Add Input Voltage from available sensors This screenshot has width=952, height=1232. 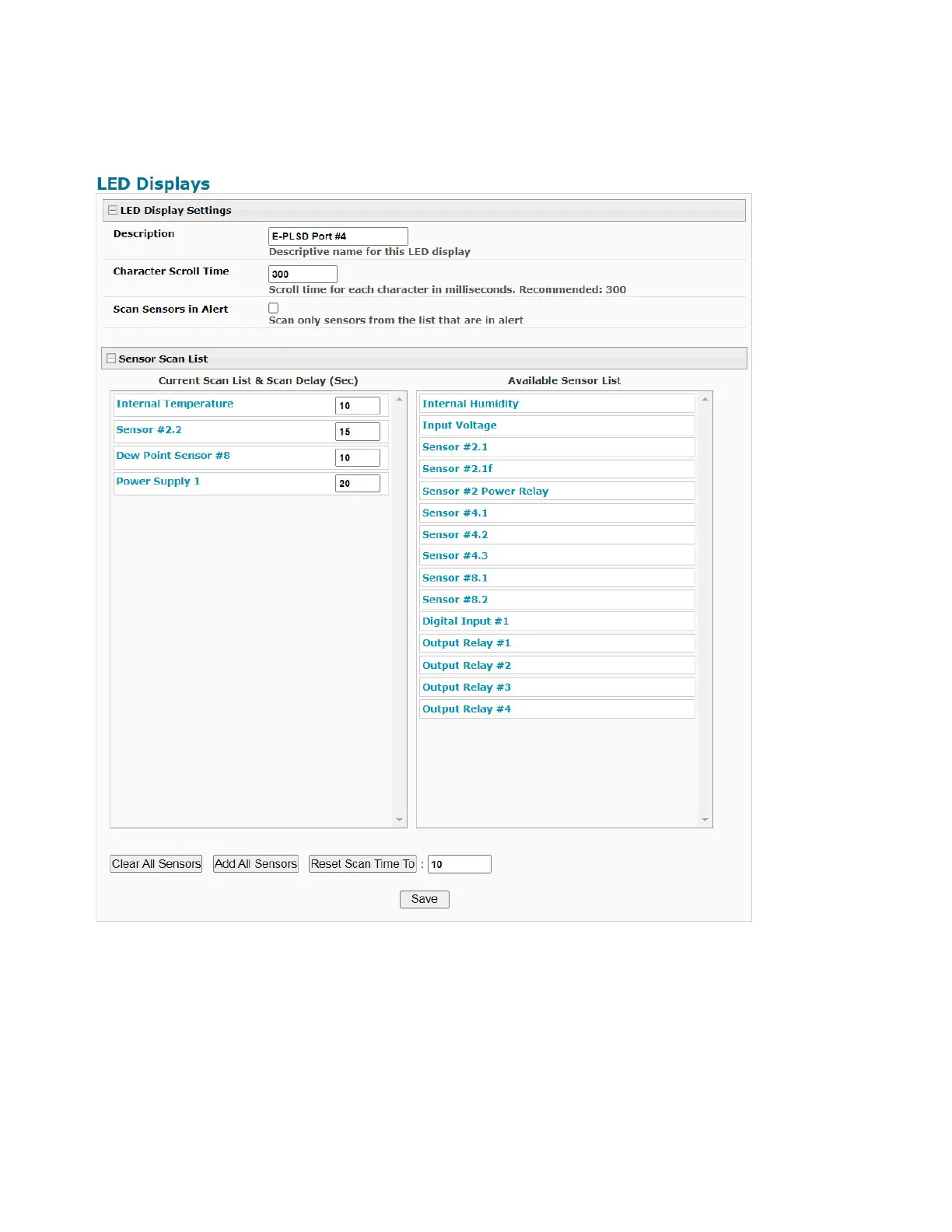pos(557,425)
